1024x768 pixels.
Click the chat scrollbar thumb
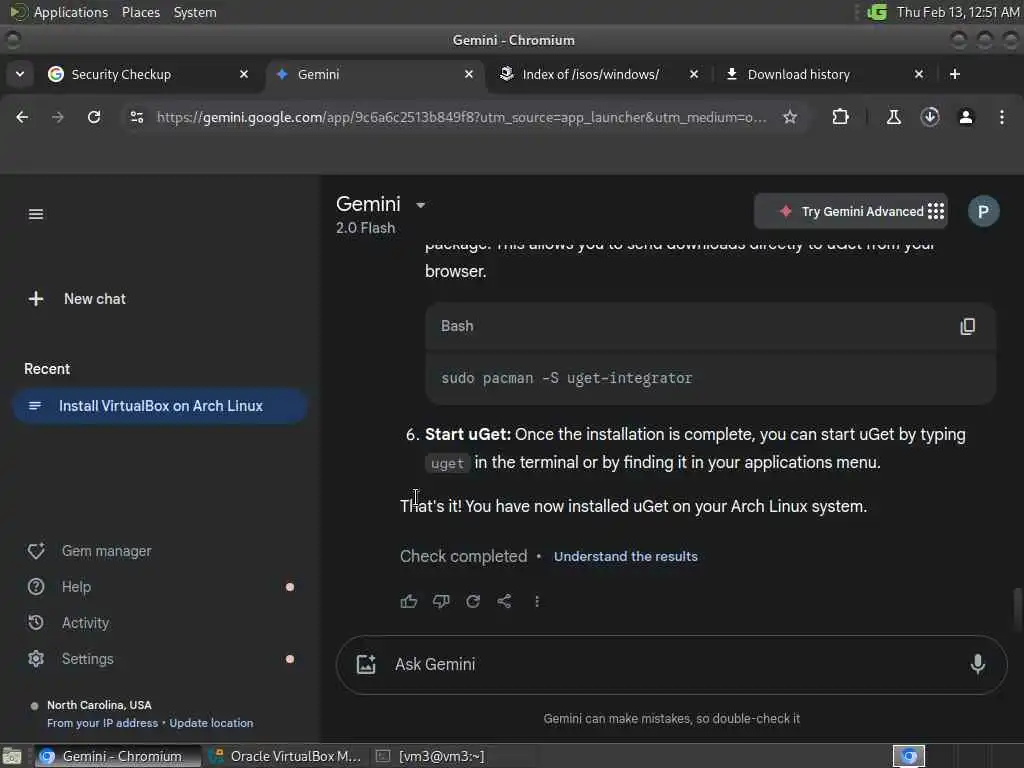click(x=1017, y=610)
